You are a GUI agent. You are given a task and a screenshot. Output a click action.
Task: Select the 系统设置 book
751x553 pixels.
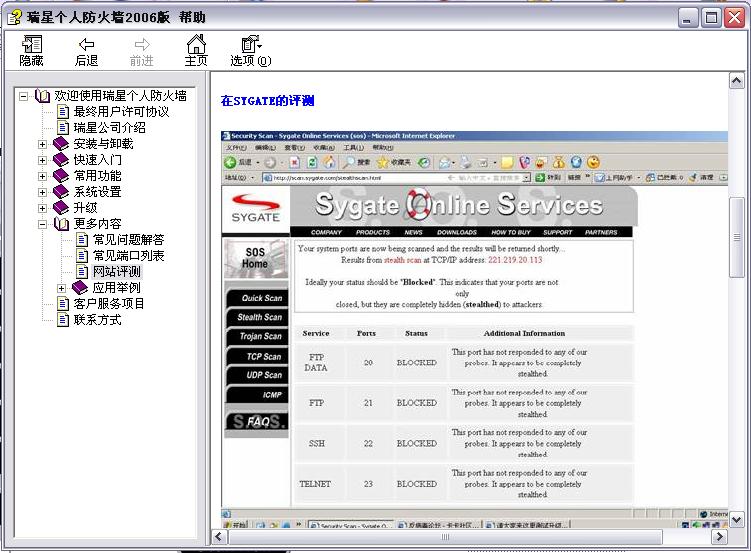(x=97, y=192)
